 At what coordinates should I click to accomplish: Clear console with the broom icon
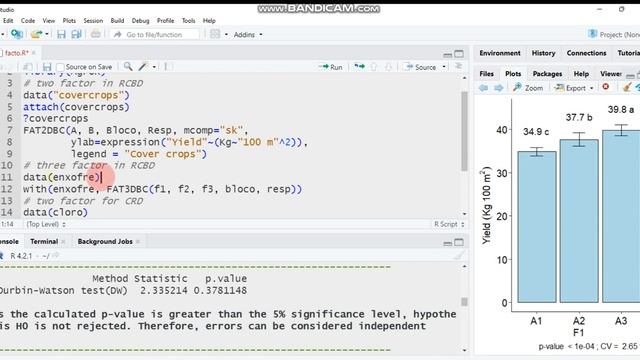(459, 256)
